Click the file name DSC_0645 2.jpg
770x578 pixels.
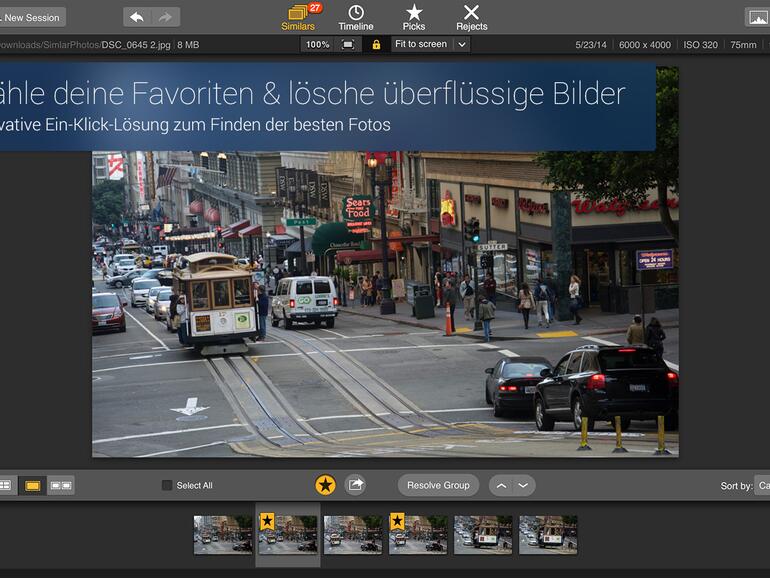click(x=136, y=45)
